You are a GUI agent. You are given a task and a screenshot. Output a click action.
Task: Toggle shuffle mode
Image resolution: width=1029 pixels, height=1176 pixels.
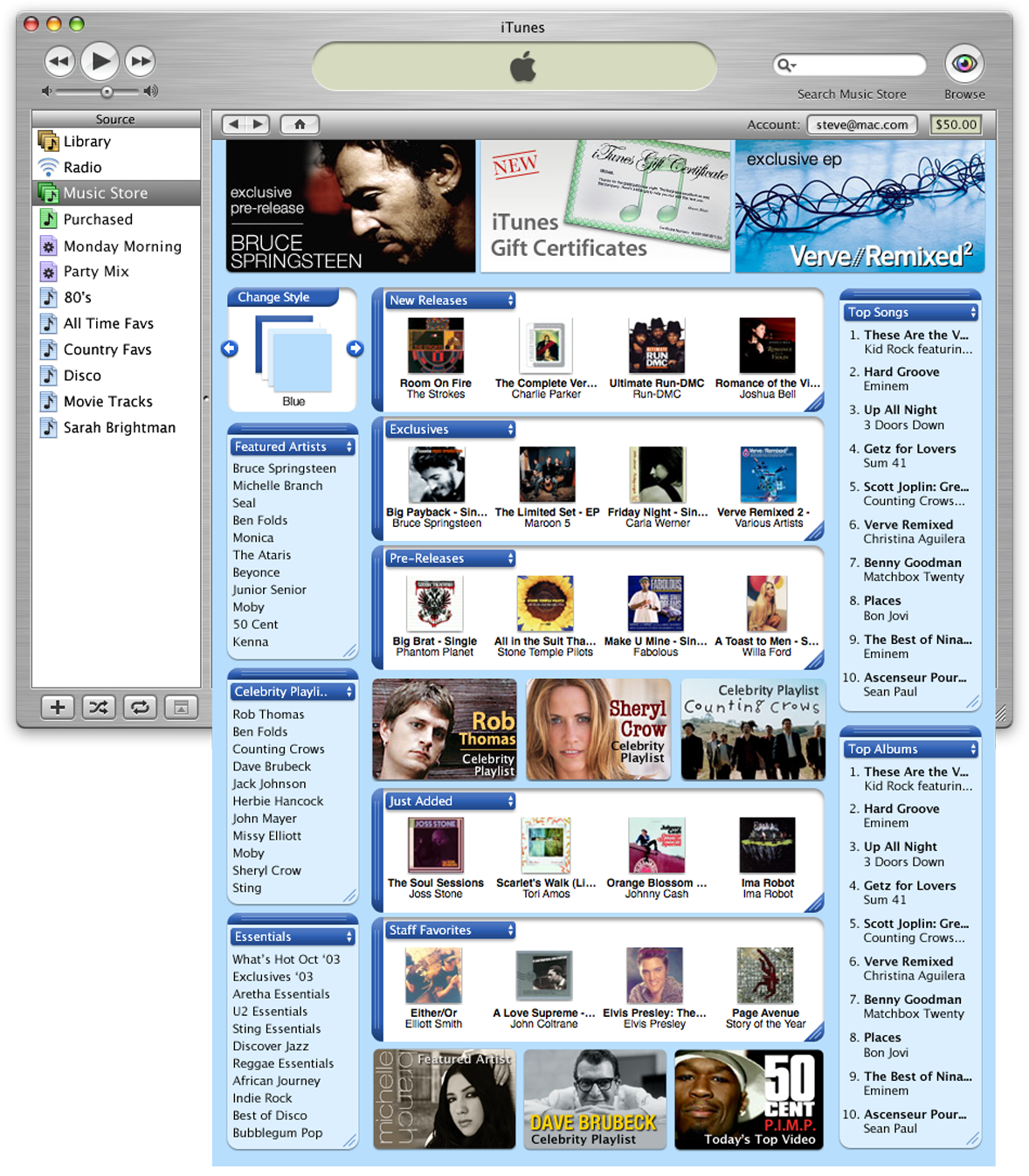click(x=99, y=708)
